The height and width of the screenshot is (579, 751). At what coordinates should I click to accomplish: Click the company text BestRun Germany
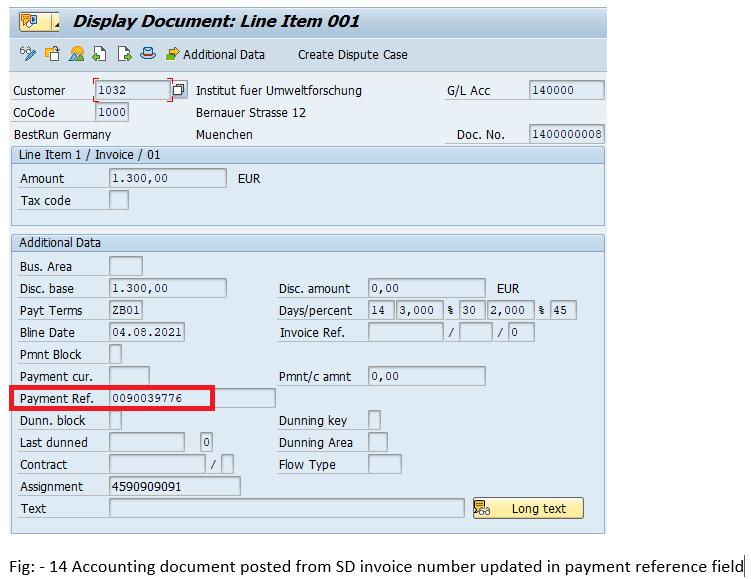(62, 135)
